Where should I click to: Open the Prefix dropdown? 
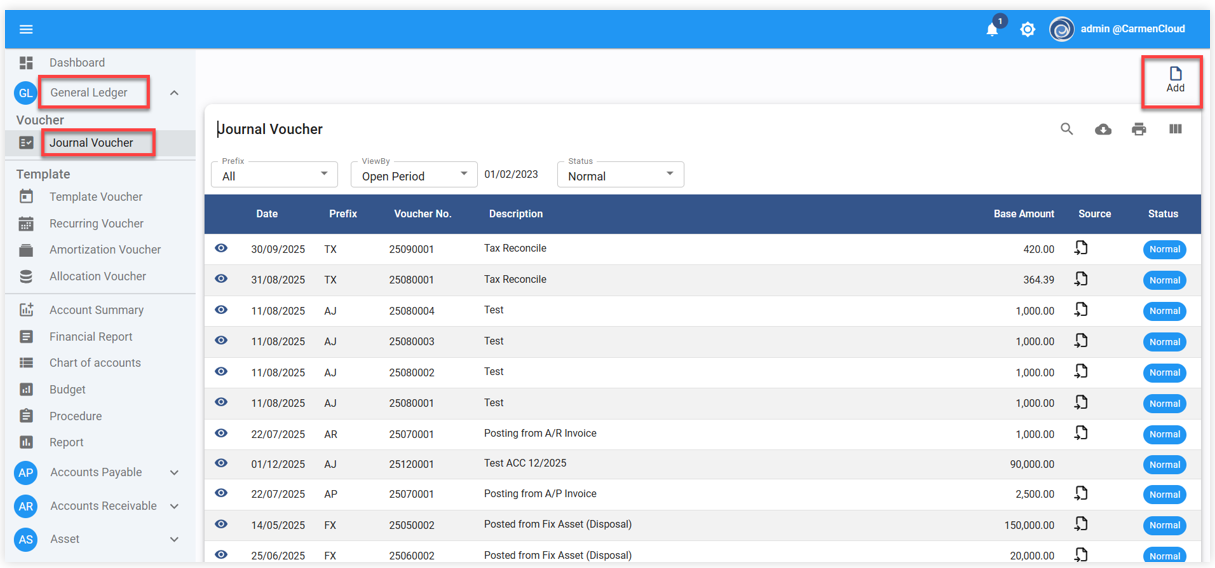[274, 175]
